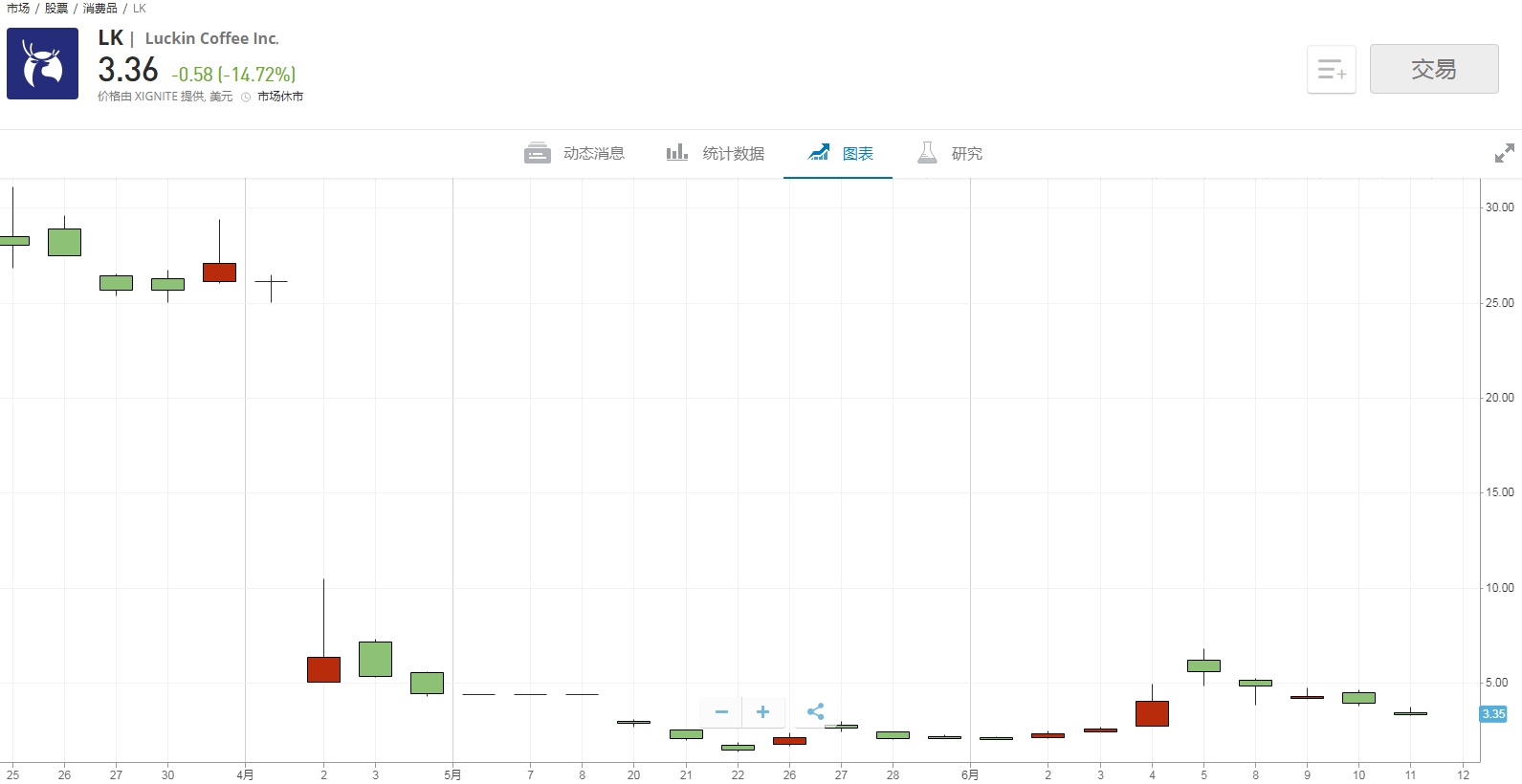Click the green candlestick on May 20
Screen dimensions: 1522x784
(x=633, y=722)
